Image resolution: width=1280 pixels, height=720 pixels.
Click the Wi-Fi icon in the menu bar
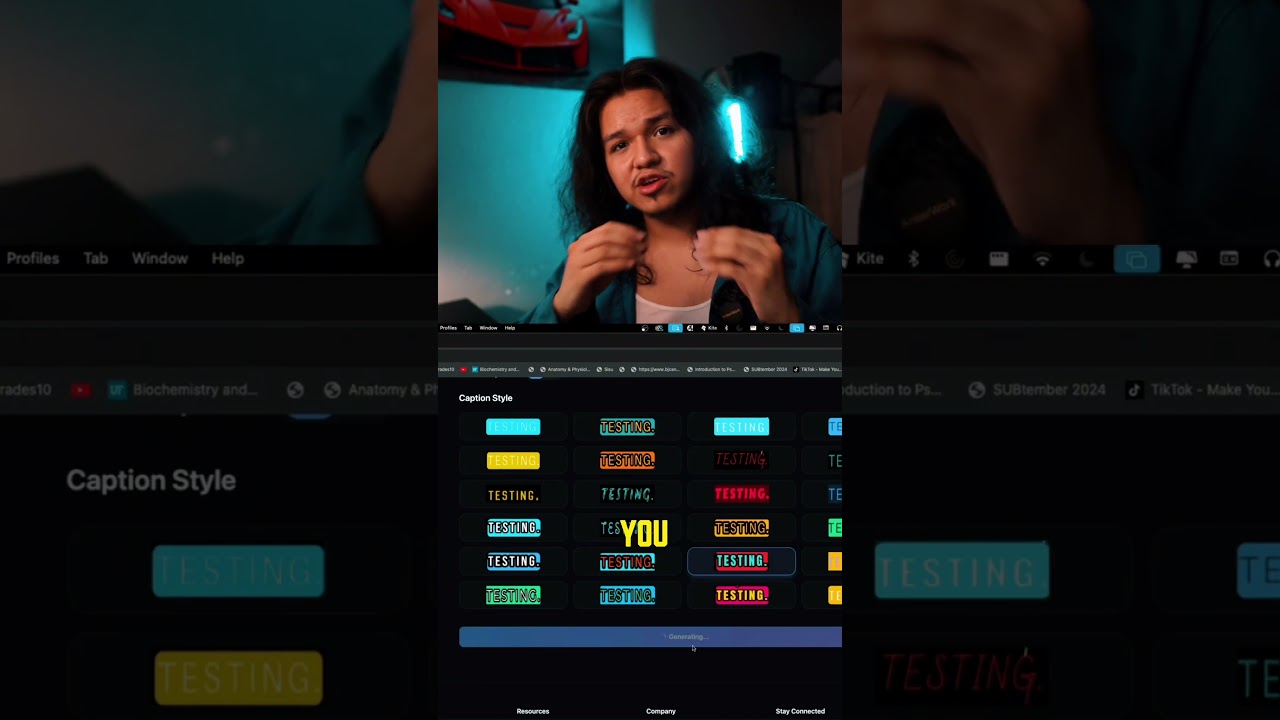[767, 328]
